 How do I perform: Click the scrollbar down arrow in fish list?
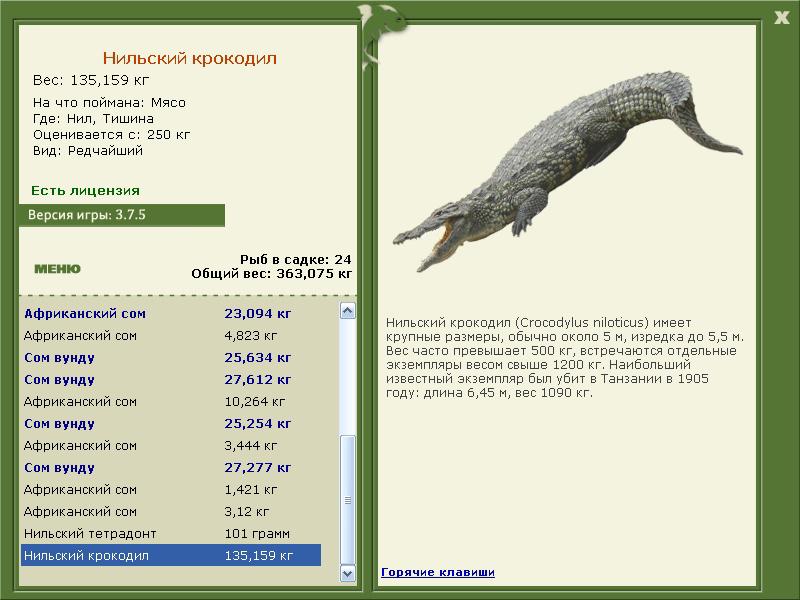[x=347, y=573]
